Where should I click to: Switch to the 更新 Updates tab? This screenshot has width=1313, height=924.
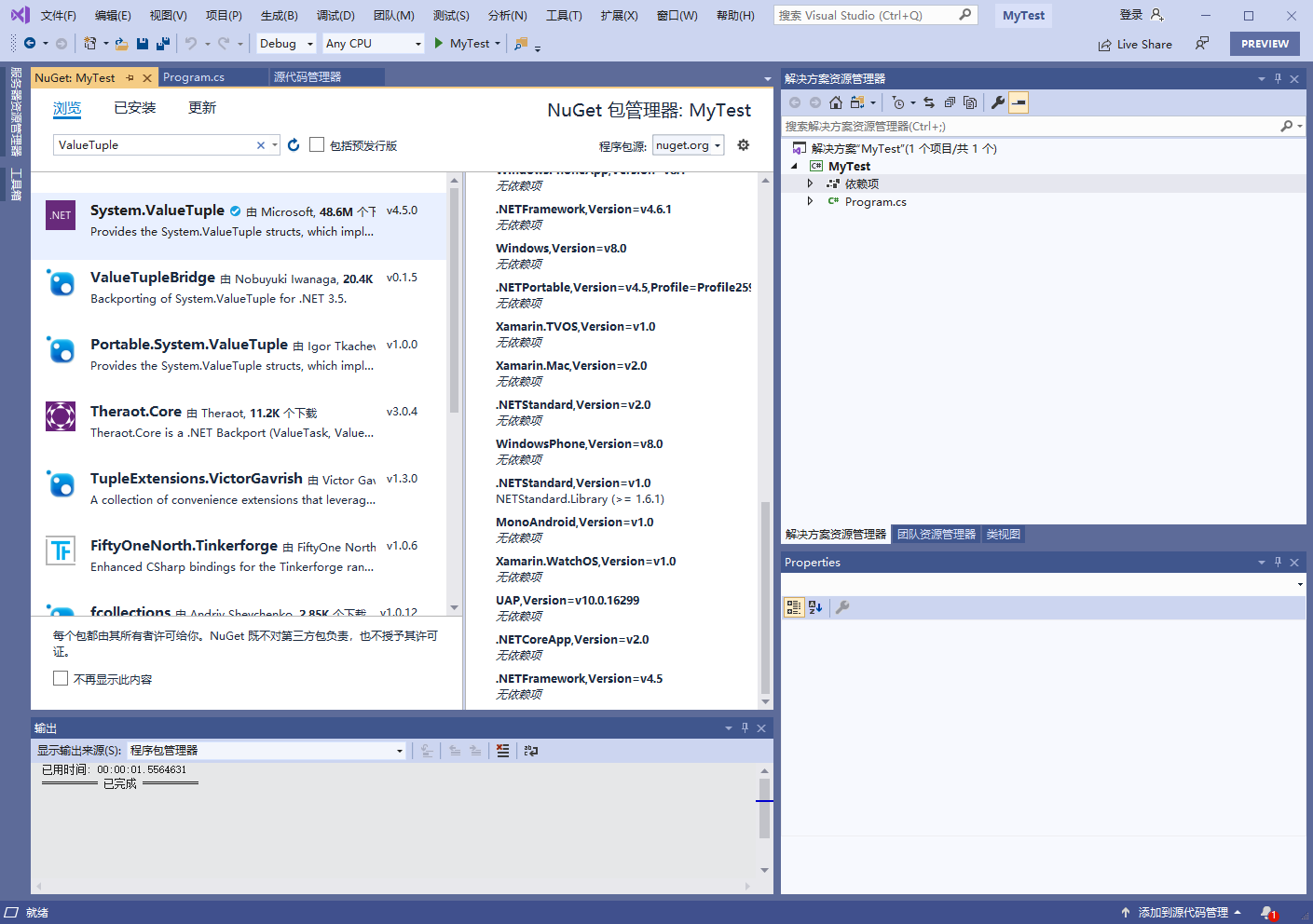tap(202, 108)
